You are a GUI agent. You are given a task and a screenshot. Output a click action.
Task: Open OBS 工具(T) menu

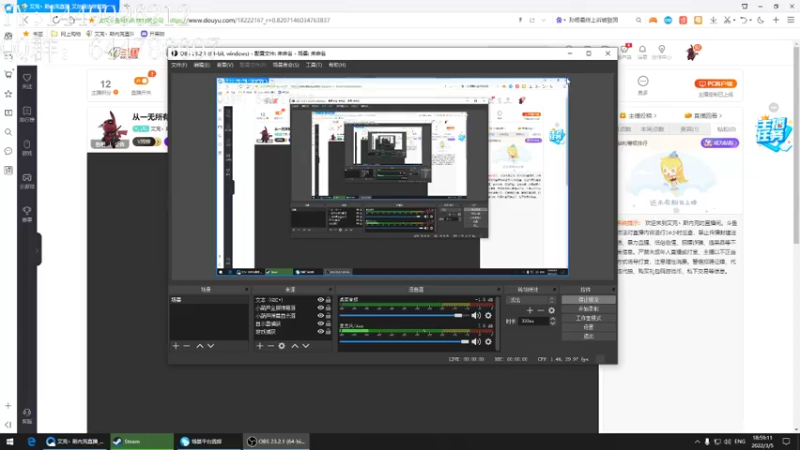314,65
